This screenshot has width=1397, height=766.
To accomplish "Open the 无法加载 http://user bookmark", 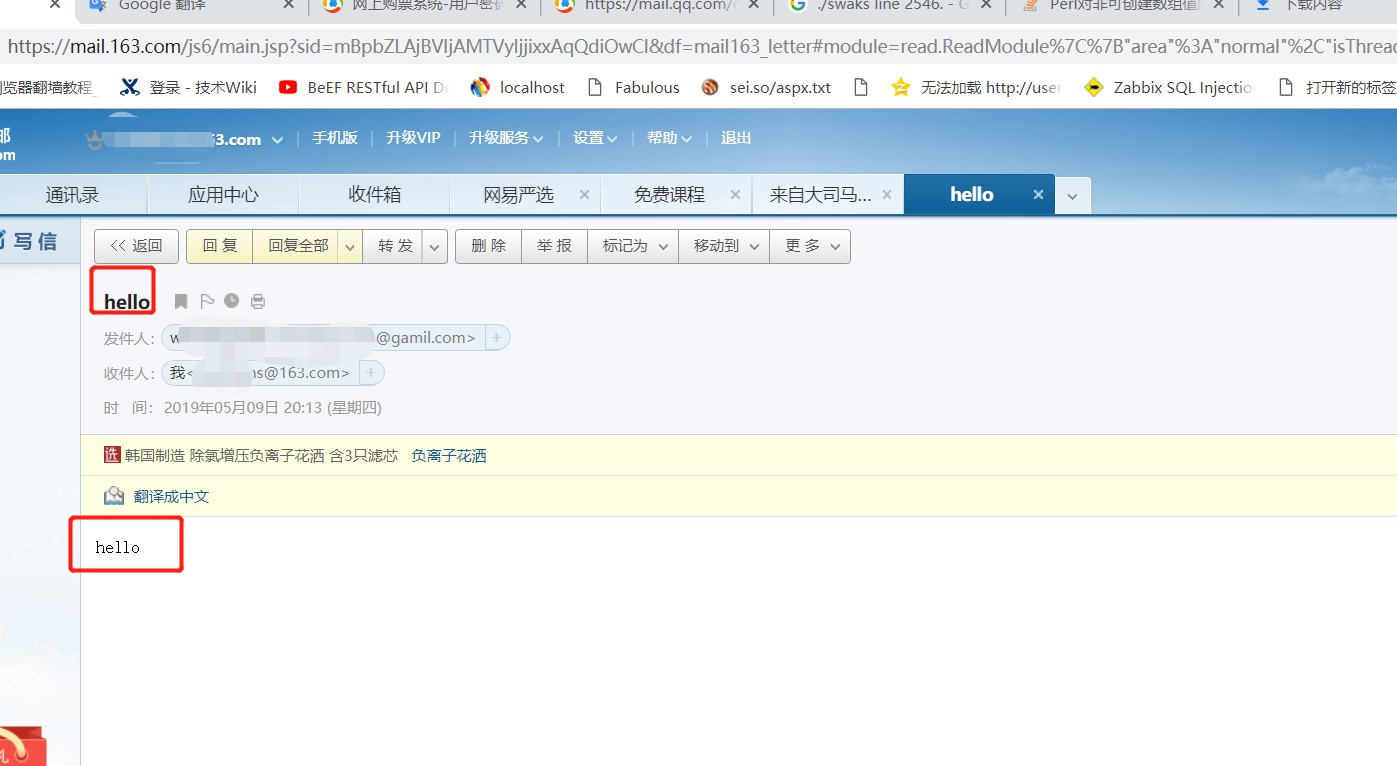I will click(975, 87).
